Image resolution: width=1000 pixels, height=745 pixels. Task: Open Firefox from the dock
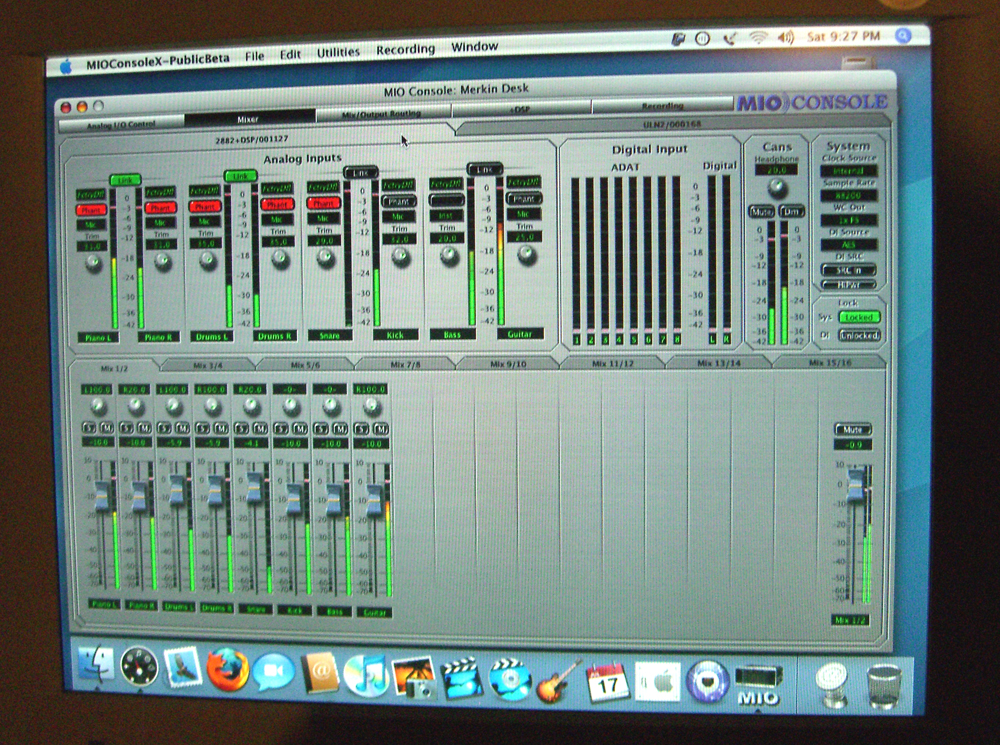tap(227, 670)
